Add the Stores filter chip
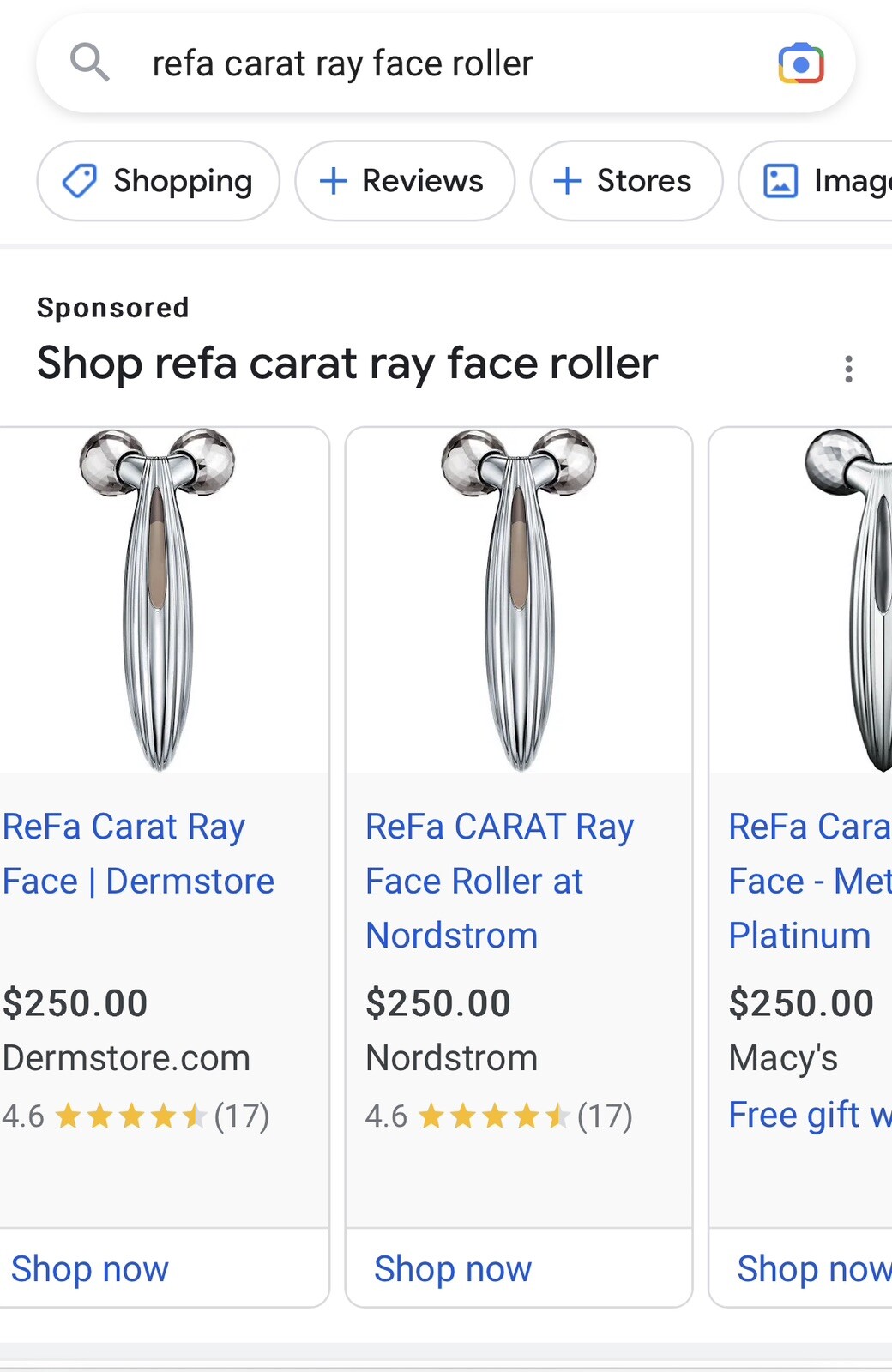892x1372 pixels. (626, 181)
